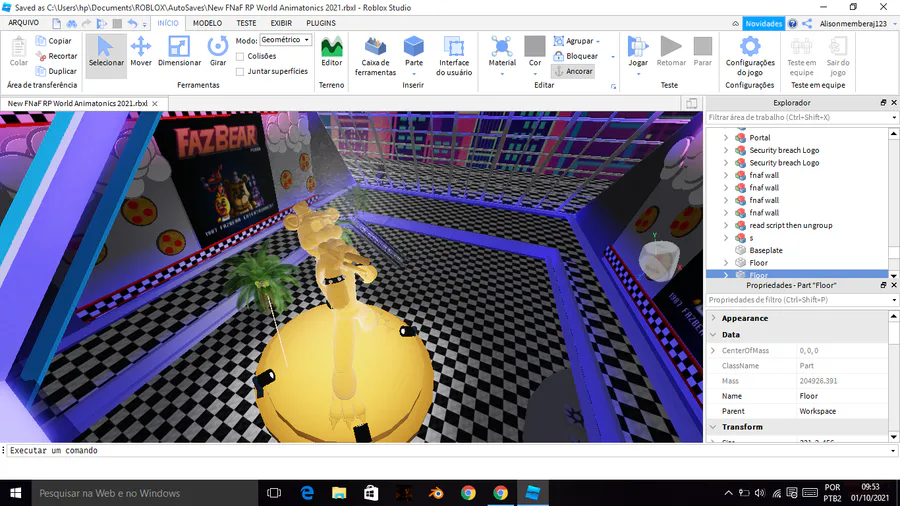This screenshot has height=506, width=900.
Task: Collapse the Data properties section
Action: tap(713, 334)
